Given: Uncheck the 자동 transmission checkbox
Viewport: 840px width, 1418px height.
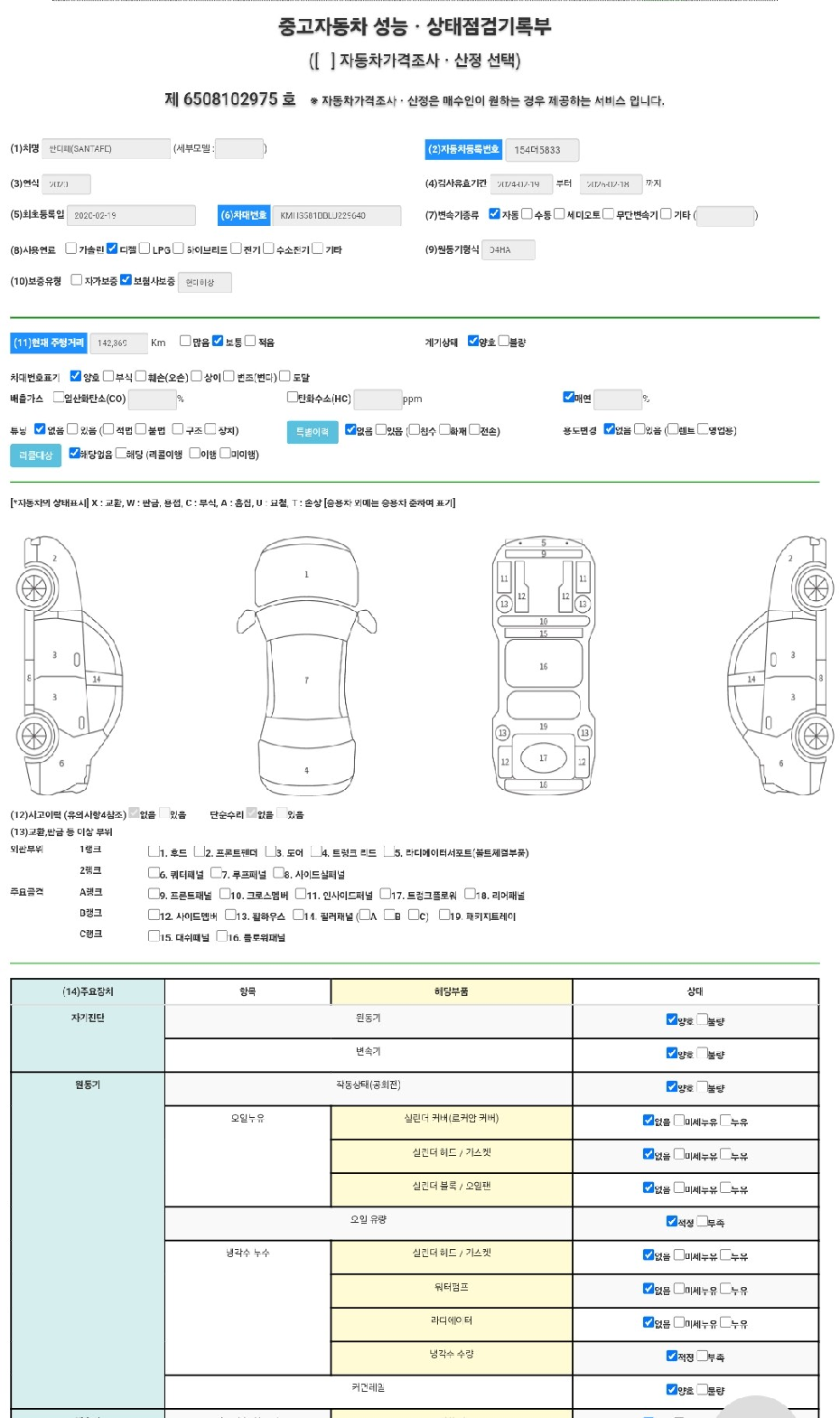Looking at the screenshot, I should 494,214.
